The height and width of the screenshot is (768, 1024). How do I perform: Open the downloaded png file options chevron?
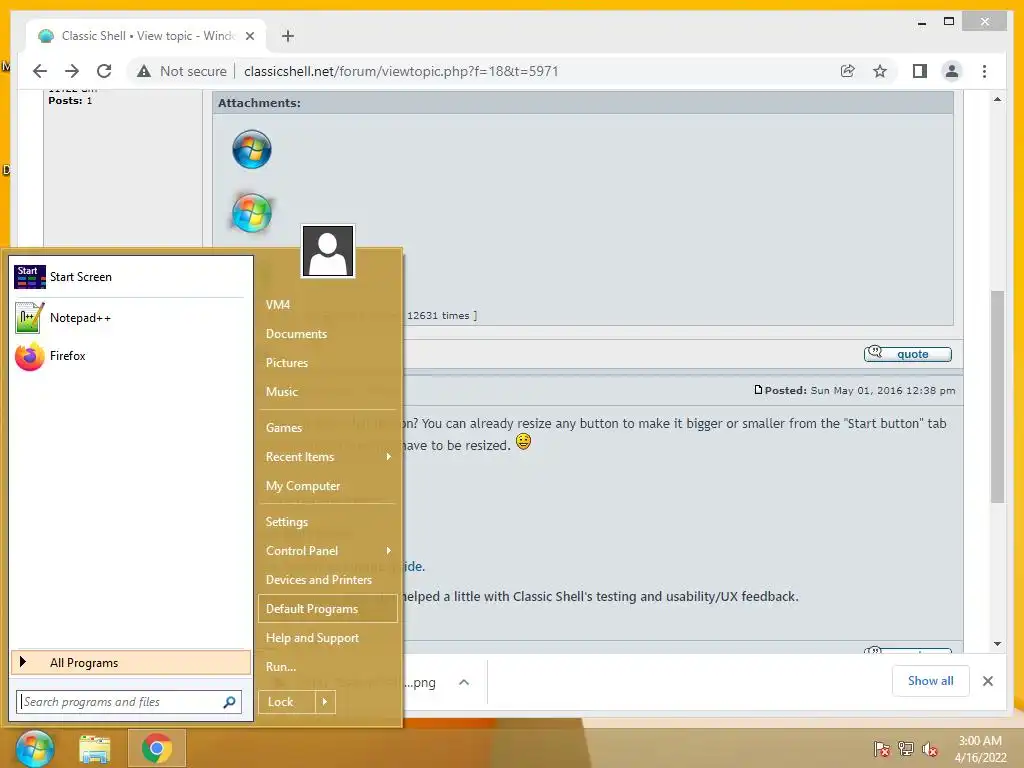click(x=464, y=682)
